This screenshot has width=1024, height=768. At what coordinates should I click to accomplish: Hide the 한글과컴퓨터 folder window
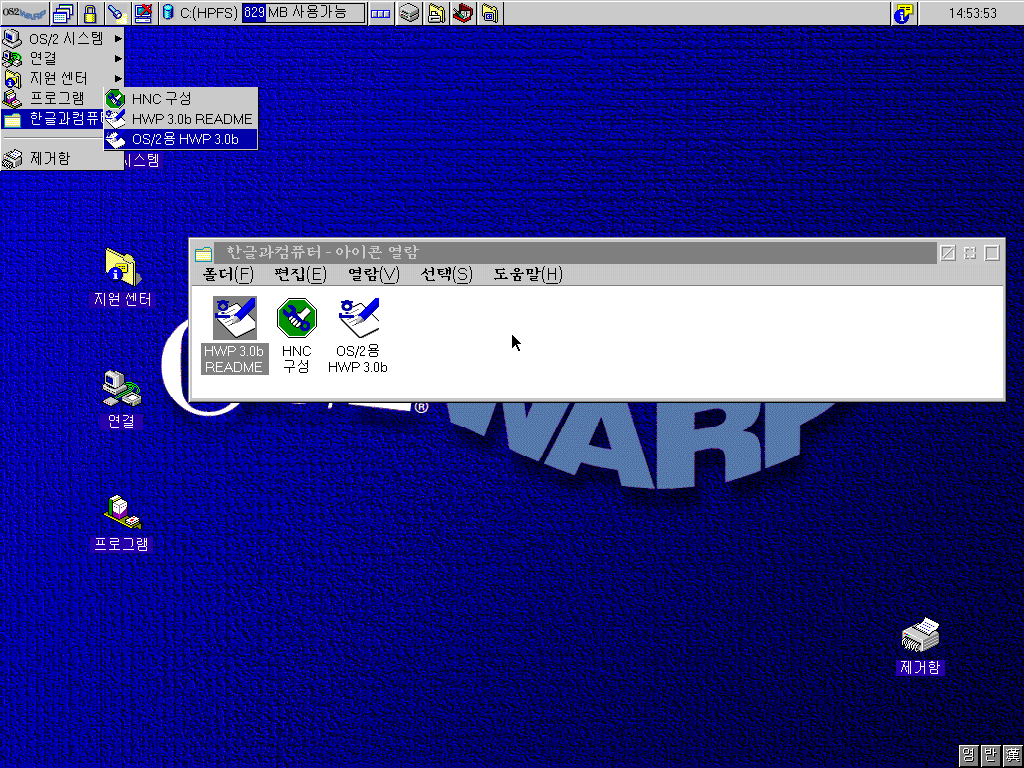click(x=948, y=253)
